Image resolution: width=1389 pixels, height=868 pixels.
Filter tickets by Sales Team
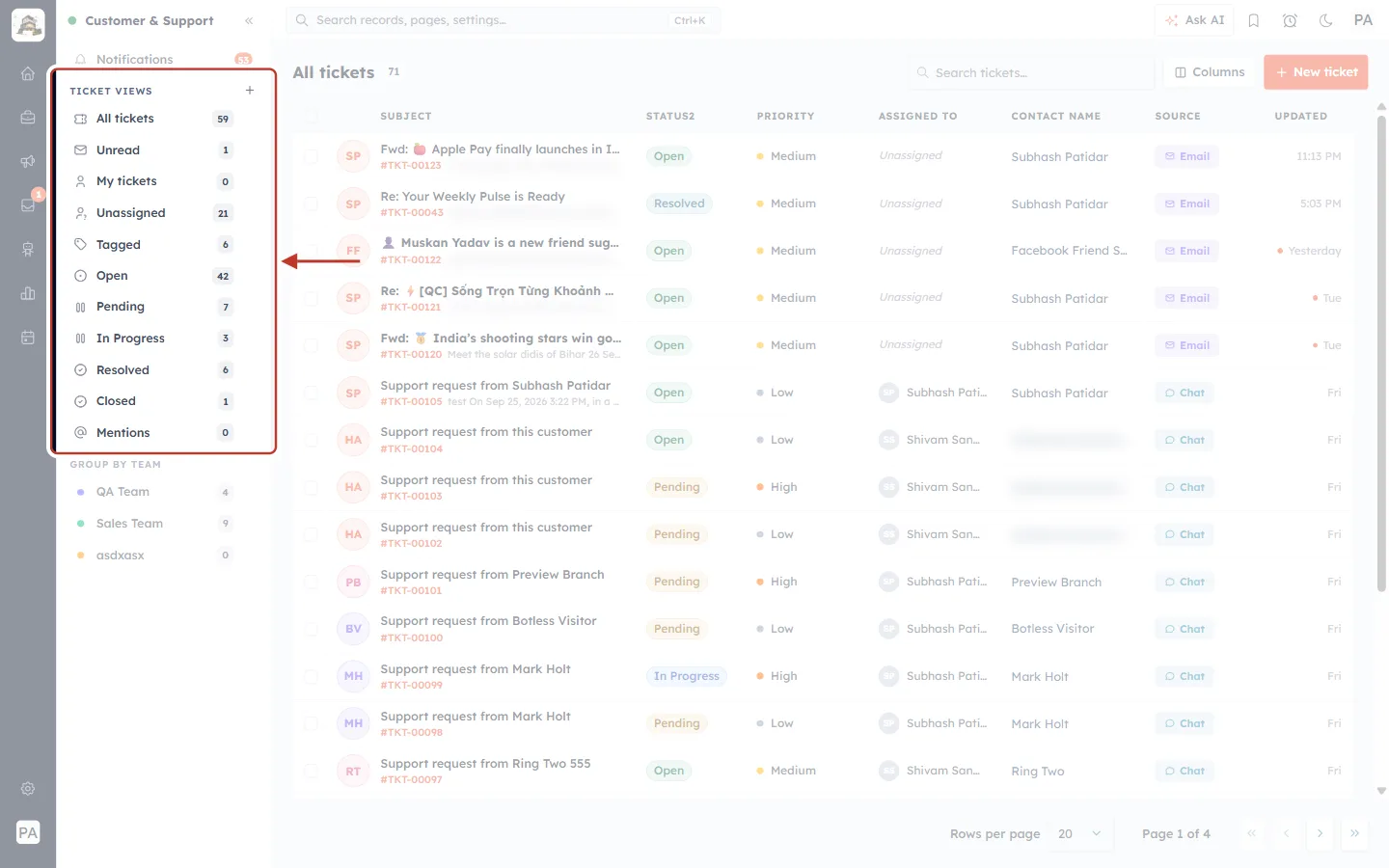(x=154, y=524)
